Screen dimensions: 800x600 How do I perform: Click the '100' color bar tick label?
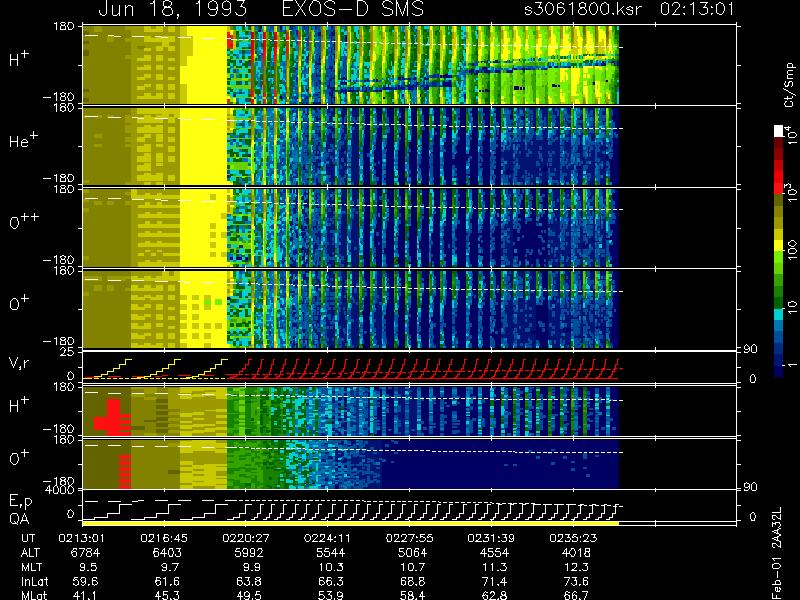[x=792, y=250]
